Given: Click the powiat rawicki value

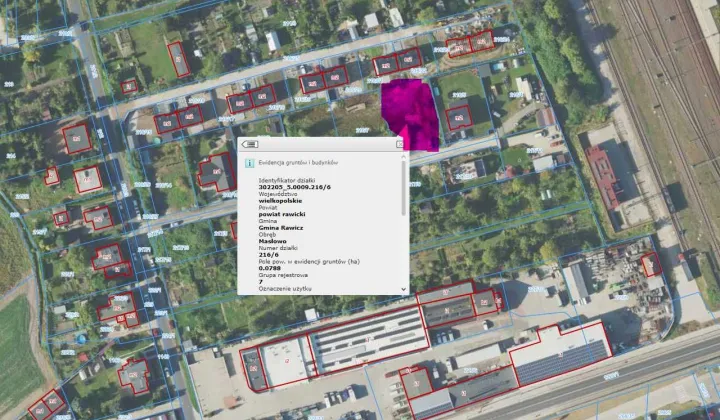Looking at the screenshot, I should [x=281, y=214].
